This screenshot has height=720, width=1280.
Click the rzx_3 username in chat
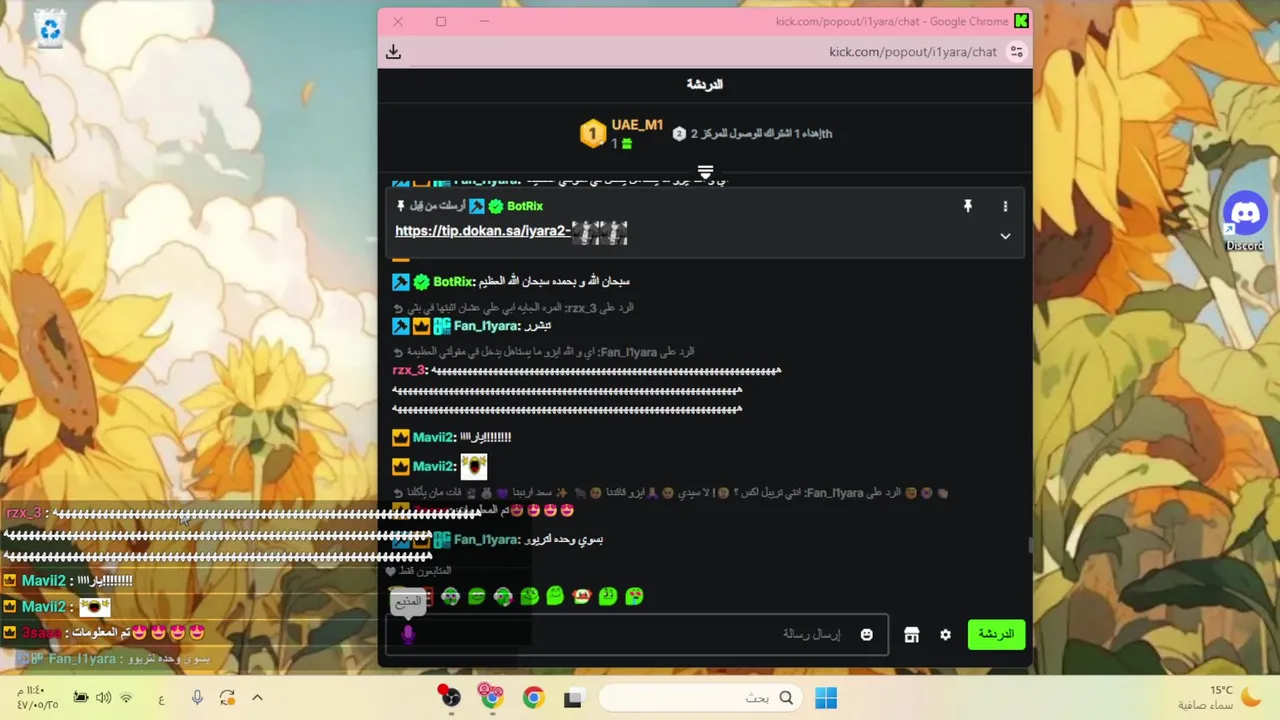(409, 371)
